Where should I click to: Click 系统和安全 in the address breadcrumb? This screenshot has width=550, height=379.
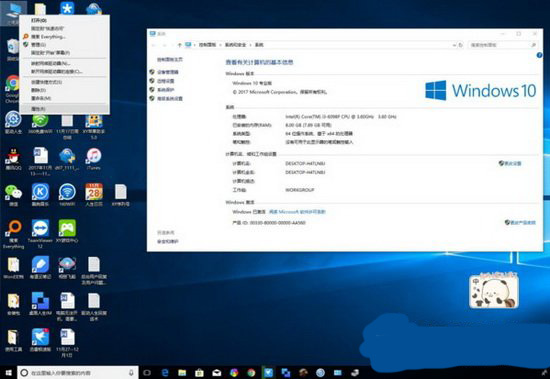click(235, 45)
